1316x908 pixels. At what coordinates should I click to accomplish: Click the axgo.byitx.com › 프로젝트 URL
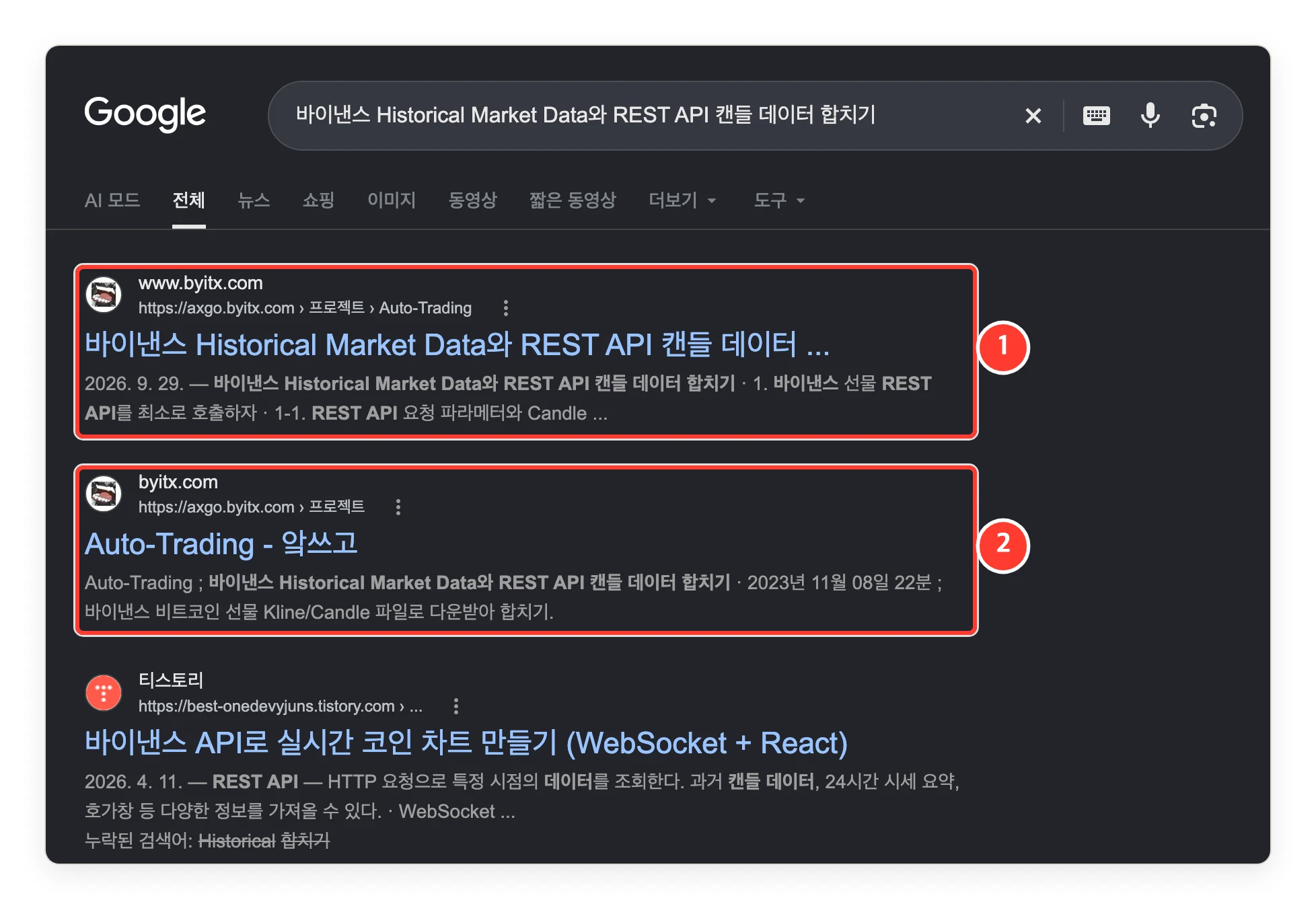tap(252, 507)
